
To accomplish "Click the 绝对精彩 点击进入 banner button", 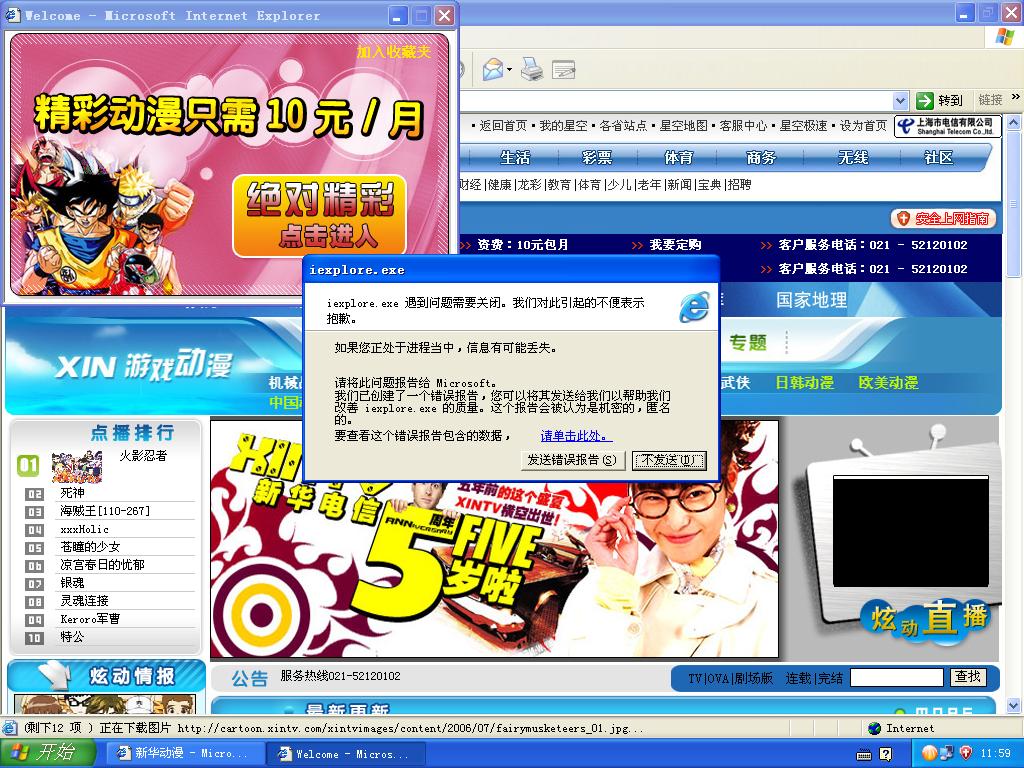I will pos(319,216).
